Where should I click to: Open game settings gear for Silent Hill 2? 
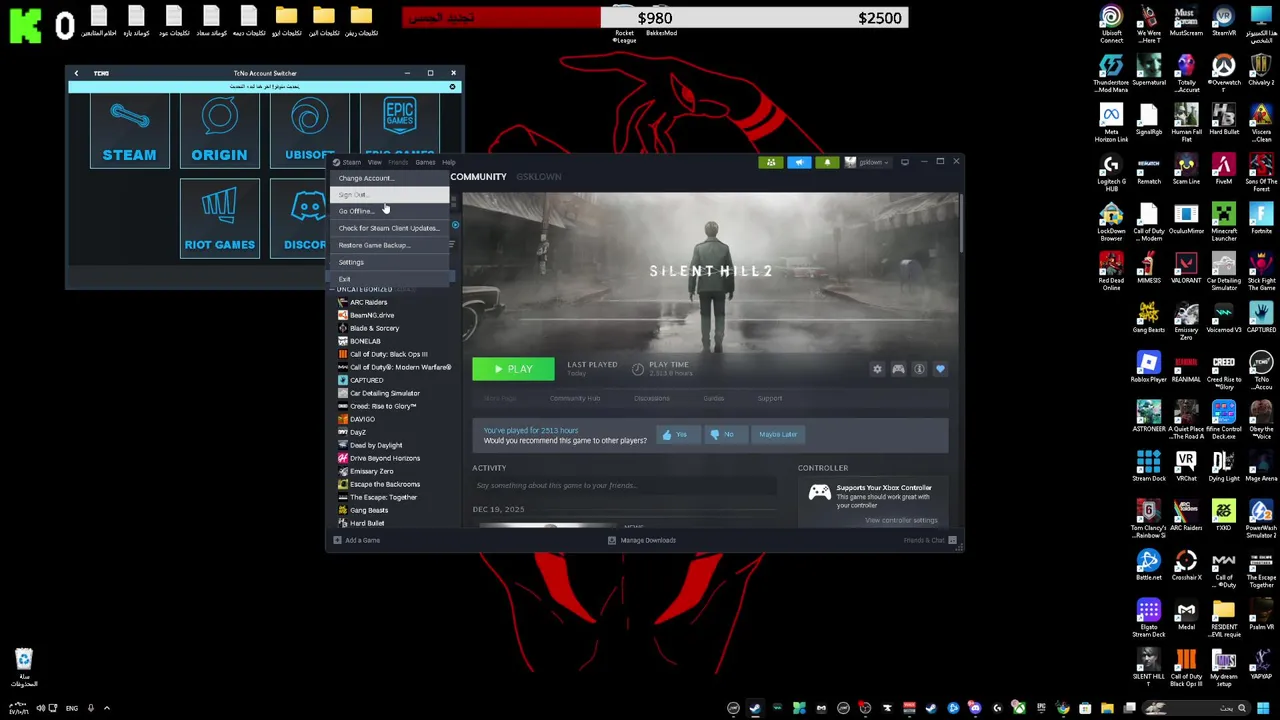point(877,369)
